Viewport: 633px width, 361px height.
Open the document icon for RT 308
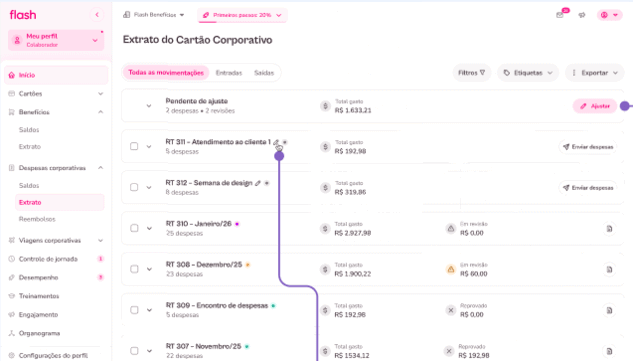609,269
